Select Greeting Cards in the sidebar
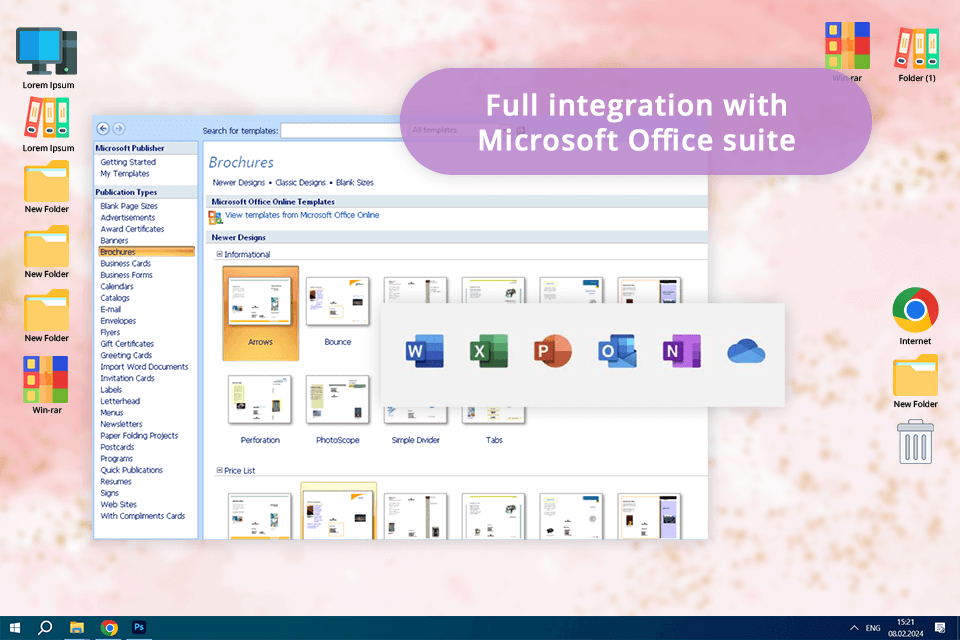This screenshot has height=640, width=960. point(126,355)
